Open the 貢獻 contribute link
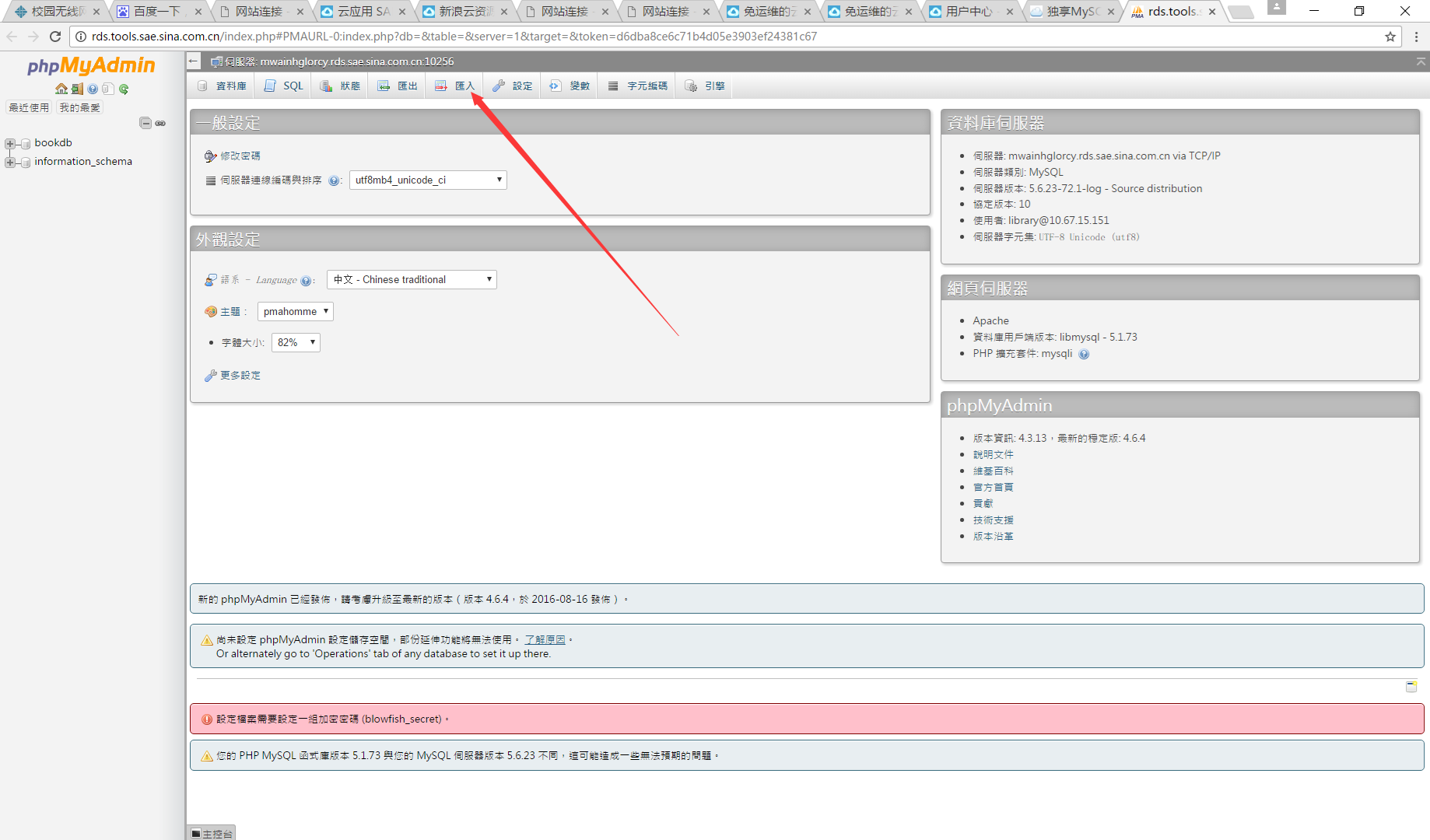1430x840 pixels. click(983, 504)
